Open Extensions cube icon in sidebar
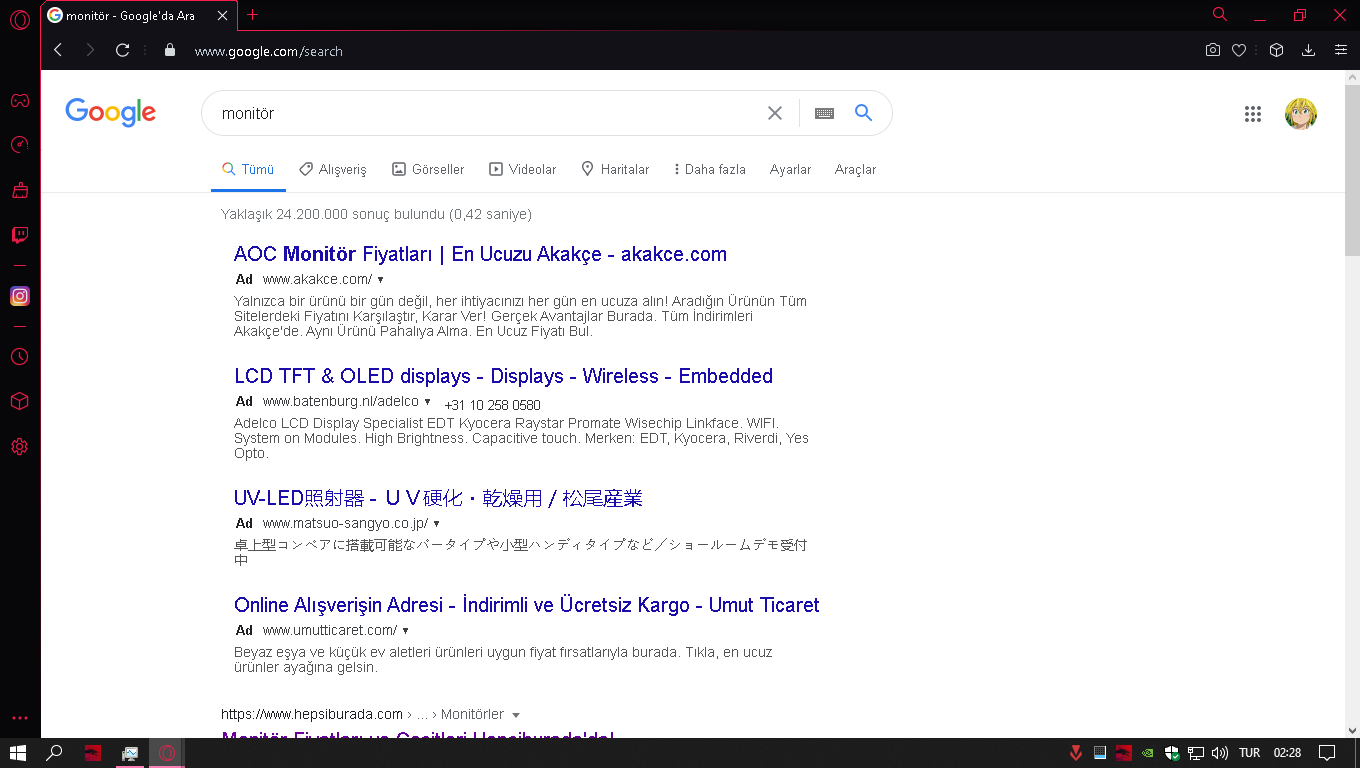 (19, 401)
